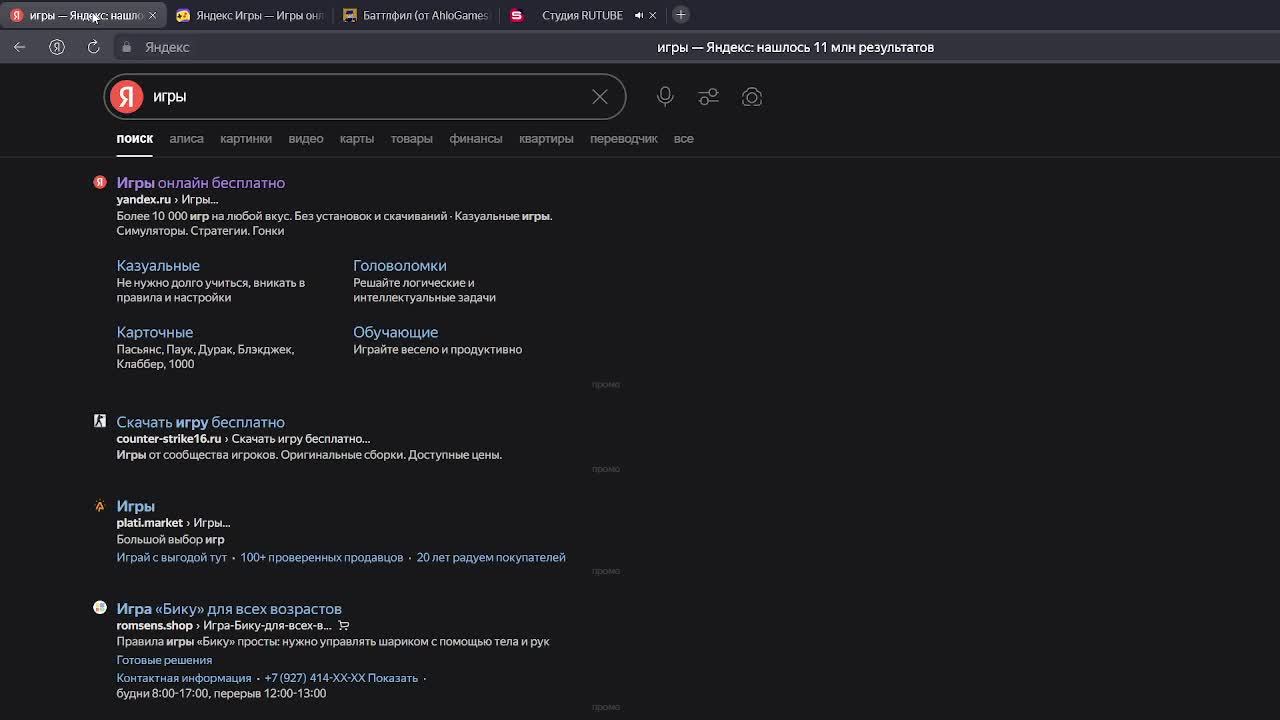Close the Студия RUTUBE tab
Image resolution: width=1280 pixels, height=720 pixels.
pyautogui.click(x=653, y=15)
